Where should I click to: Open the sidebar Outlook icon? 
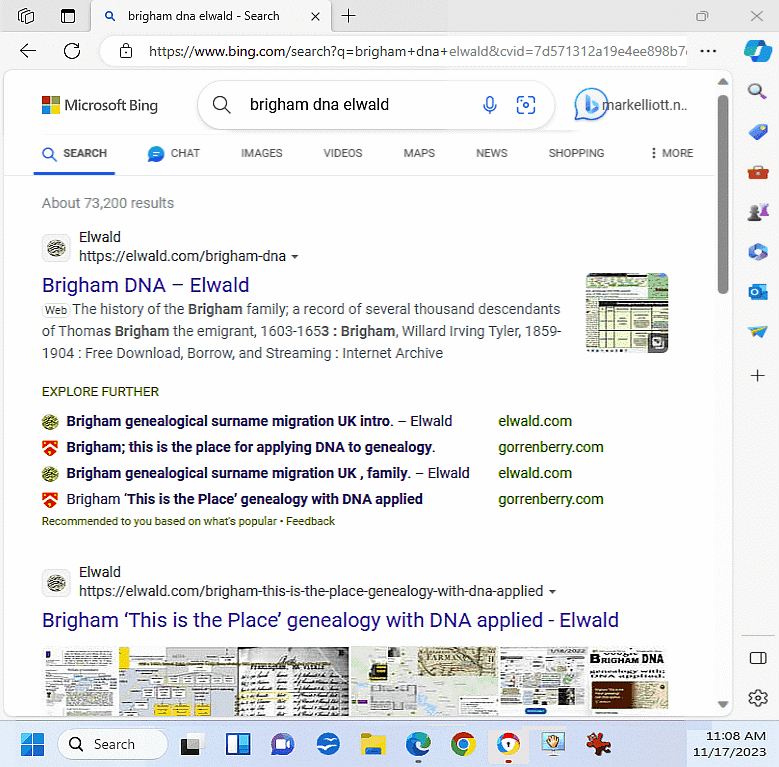click(758, 292)
